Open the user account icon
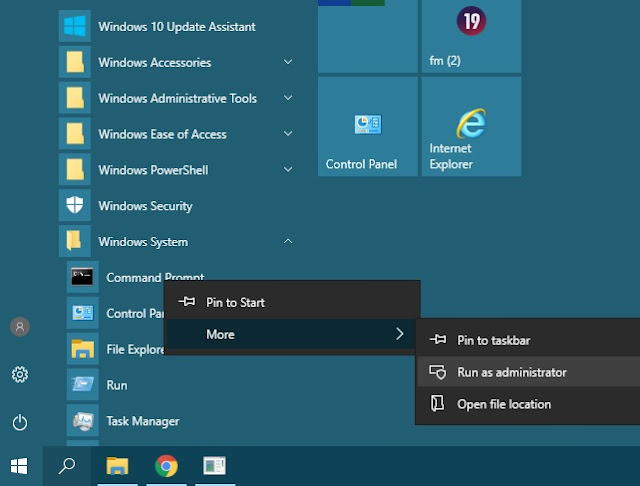Screen dimensions: 640x486 click(x=20, y=327)
